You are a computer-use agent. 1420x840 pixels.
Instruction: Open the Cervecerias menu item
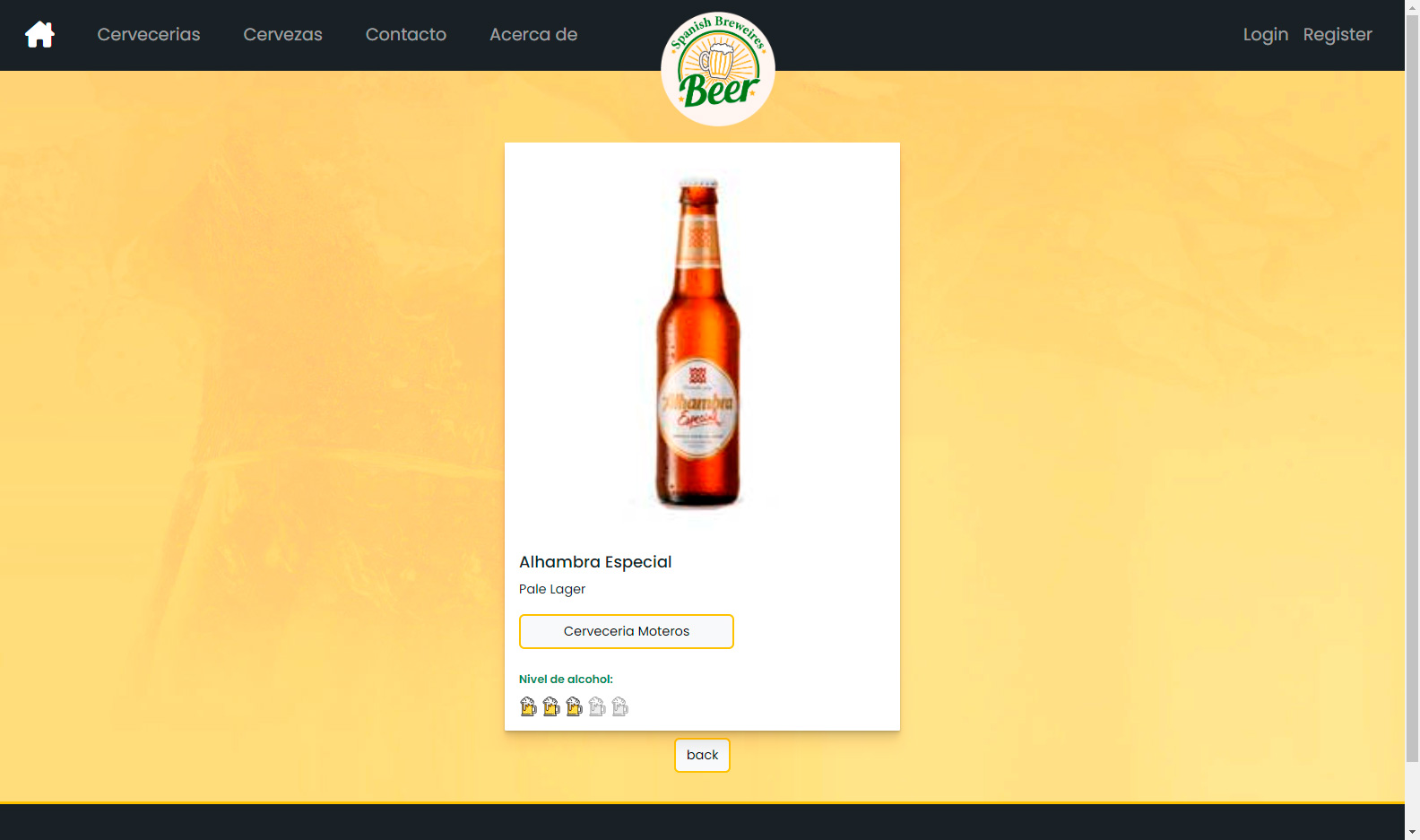(149, 34)
